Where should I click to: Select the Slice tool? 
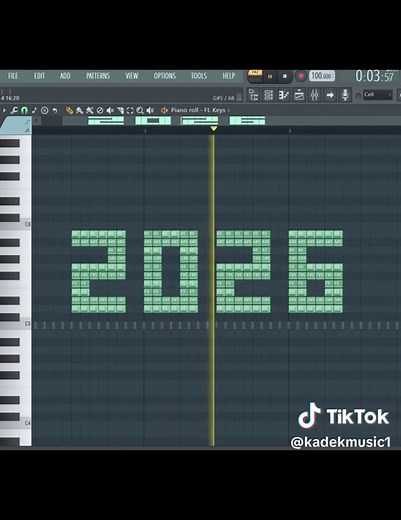coord(120,110)
